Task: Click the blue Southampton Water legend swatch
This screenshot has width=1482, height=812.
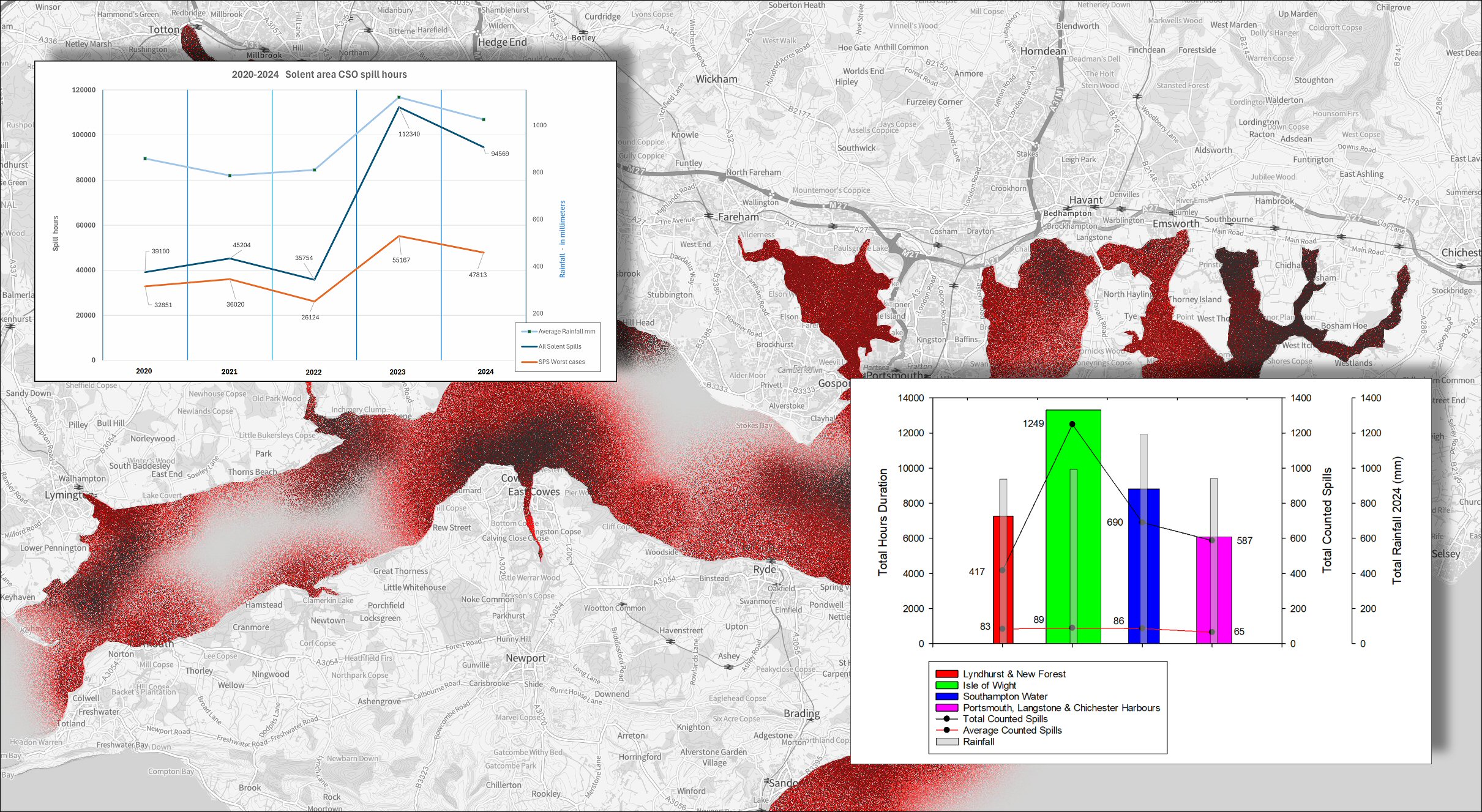Action: 946,696
